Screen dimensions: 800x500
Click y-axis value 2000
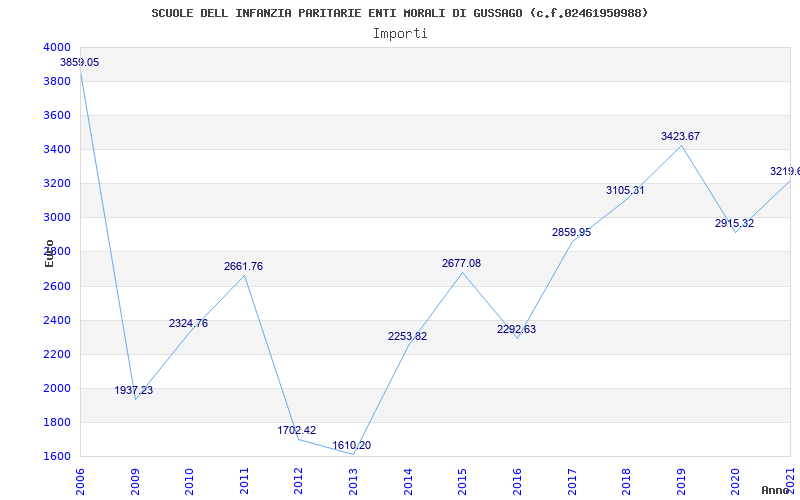click(59, 388)
